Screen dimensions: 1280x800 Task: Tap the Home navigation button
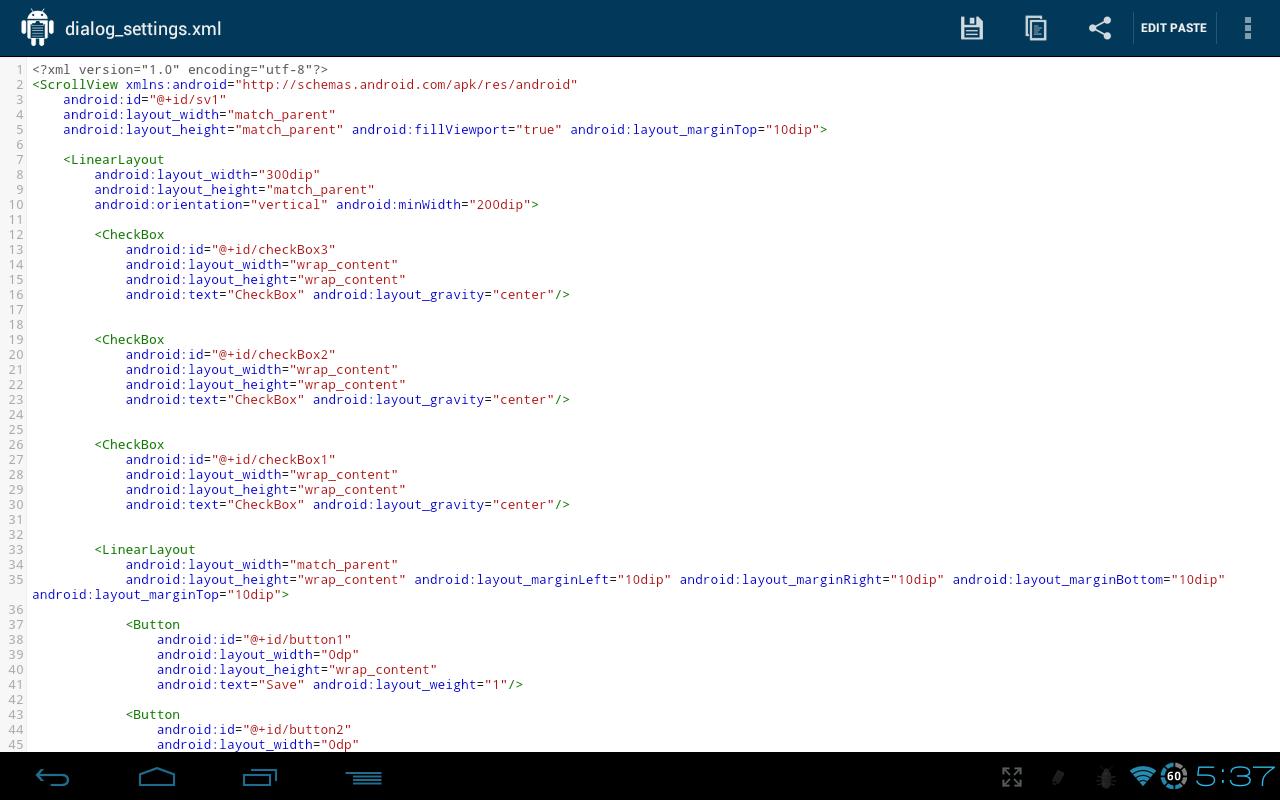156,777
